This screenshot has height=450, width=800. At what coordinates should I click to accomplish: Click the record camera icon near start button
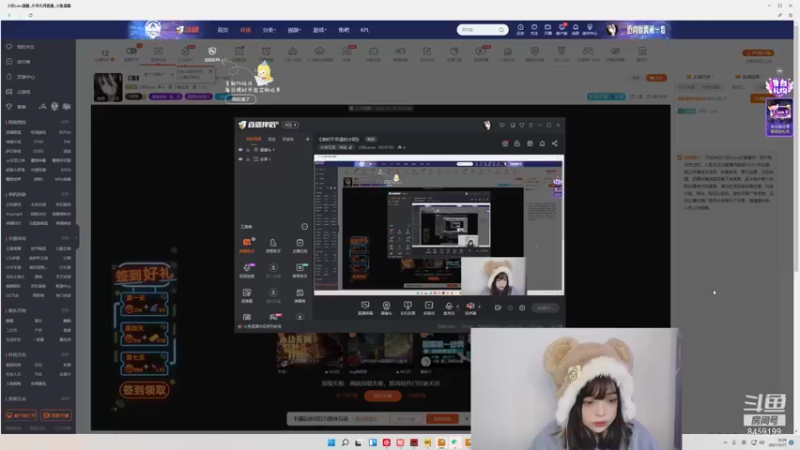pos(497,308)
